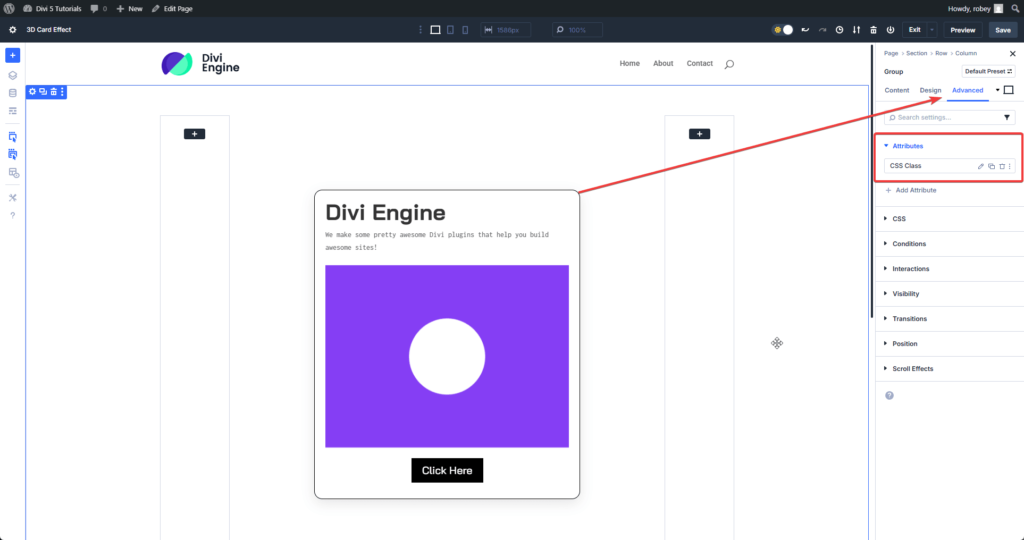Open the Layers panel icon
This screenshot has height=540, width=1024.
pyautogui.click(x=12, y=76)
